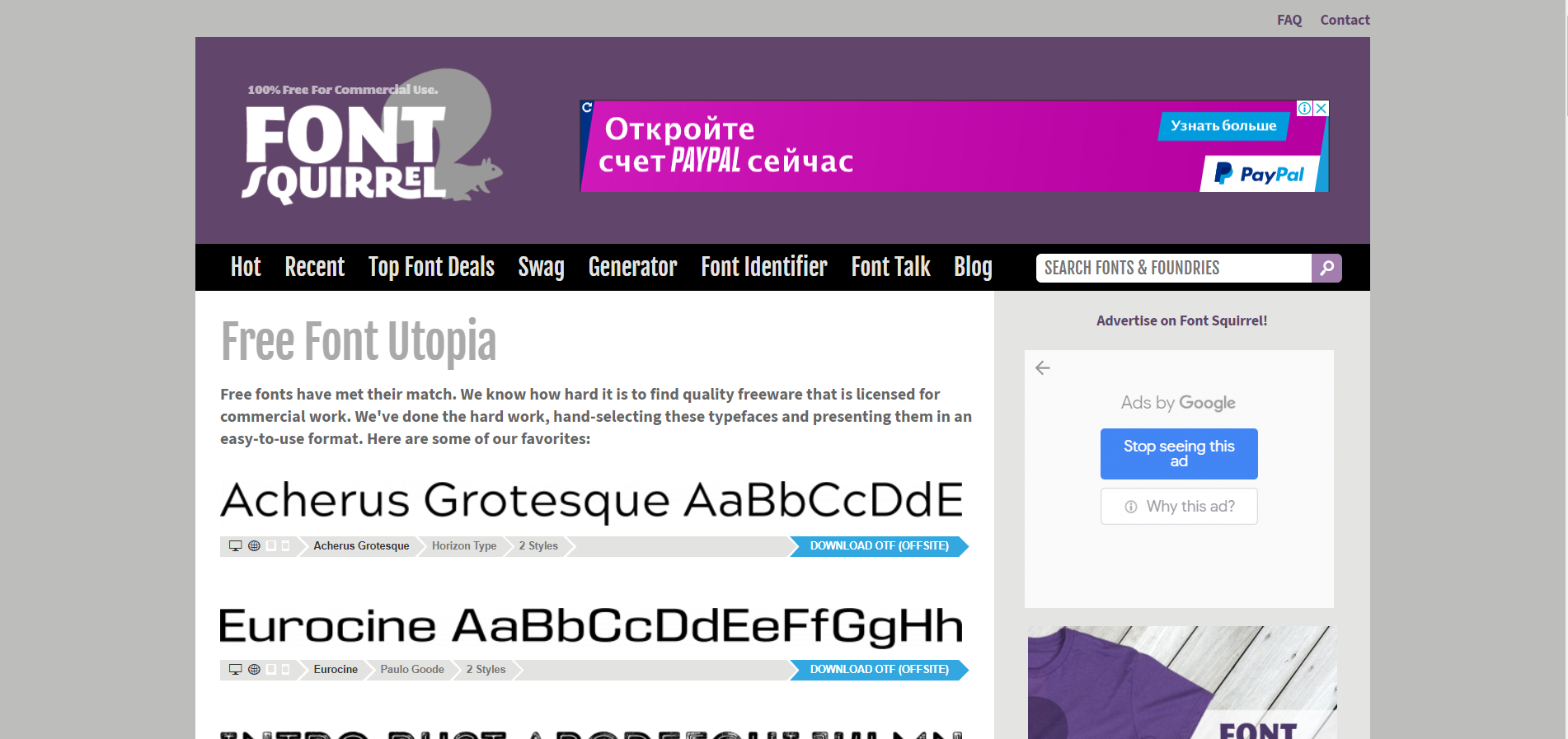Click '2 Styles' for Acherus Grotesque
This screenshot has height=739, width=1568.
point(538,545)
